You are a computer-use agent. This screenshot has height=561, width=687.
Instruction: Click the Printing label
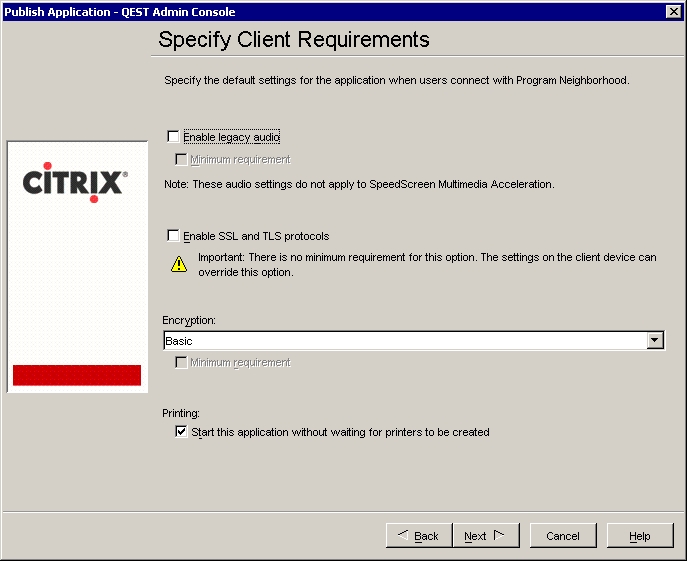pos(181,412)
